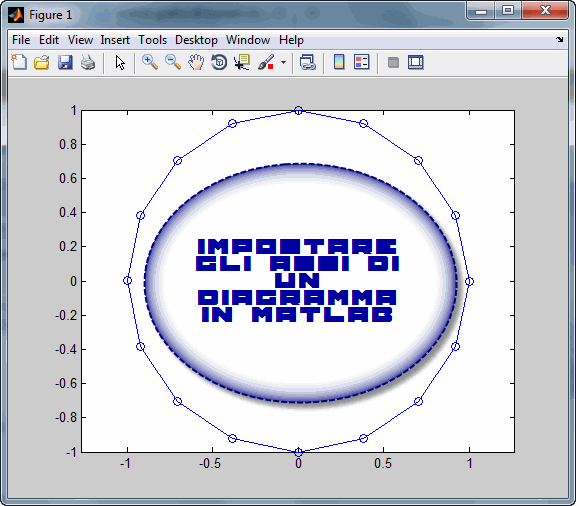
Task: Click the y-axis label -0.6
Action: [66, 383]
